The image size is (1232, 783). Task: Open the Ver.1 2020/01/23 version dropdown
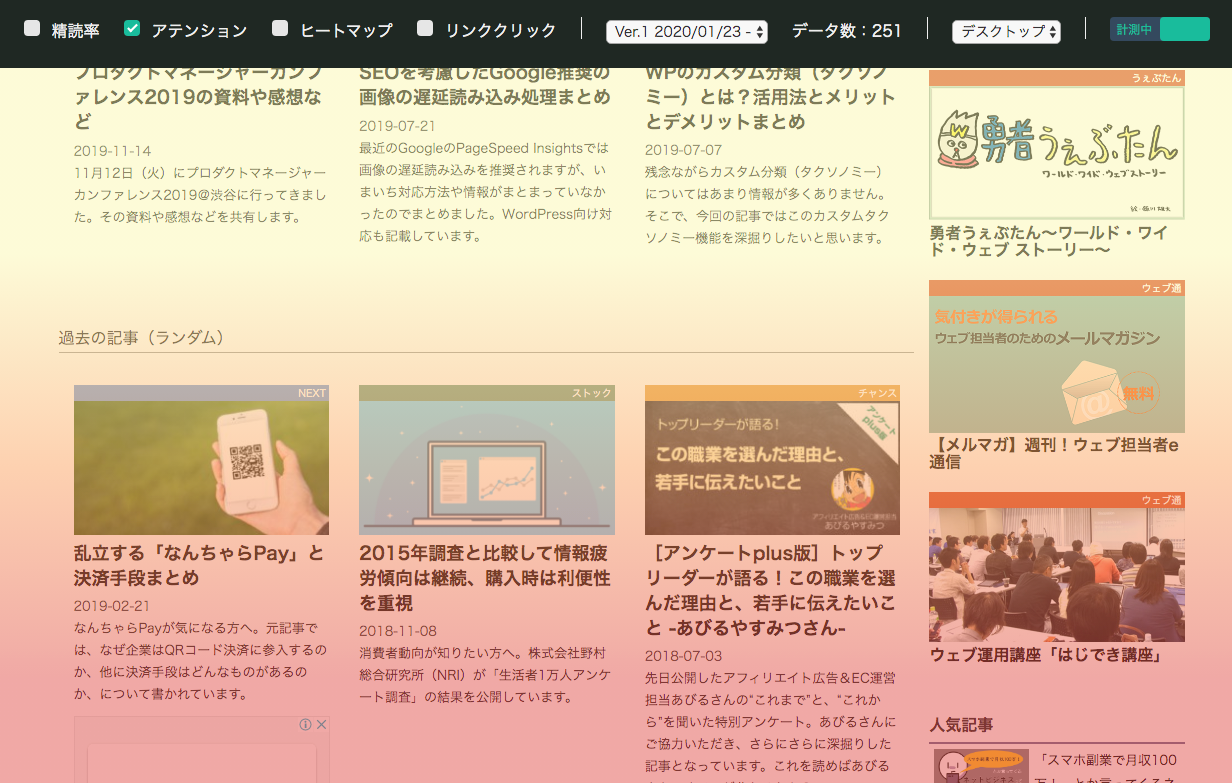[687, 30]
